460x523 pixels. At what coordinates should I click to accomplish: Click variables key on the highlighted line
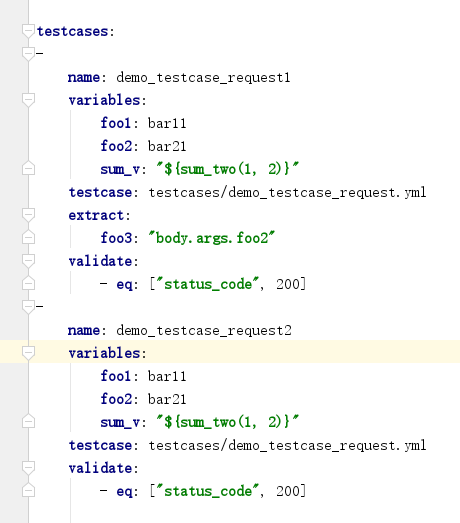coord(104,353)
